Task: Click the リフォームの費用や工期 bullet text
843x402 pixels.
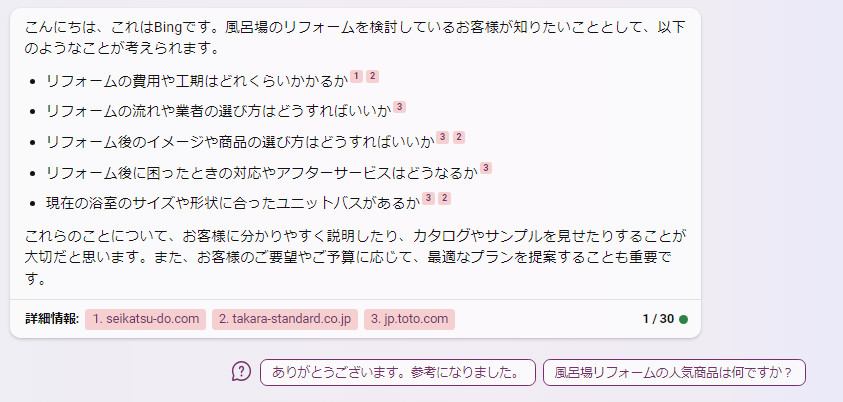Action: (x=197, y=82)
